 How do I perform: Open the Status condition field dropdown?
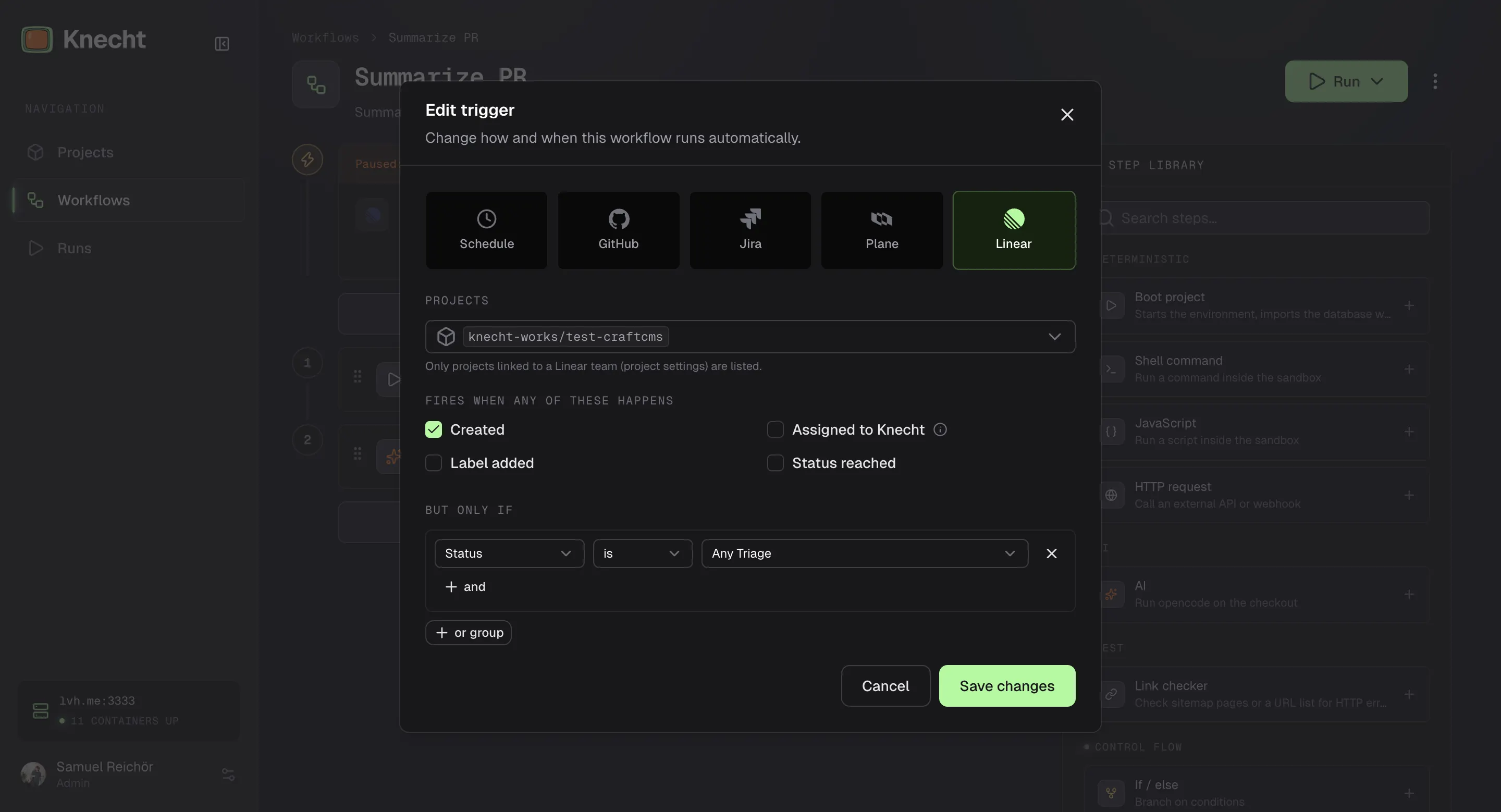point(509,553)
